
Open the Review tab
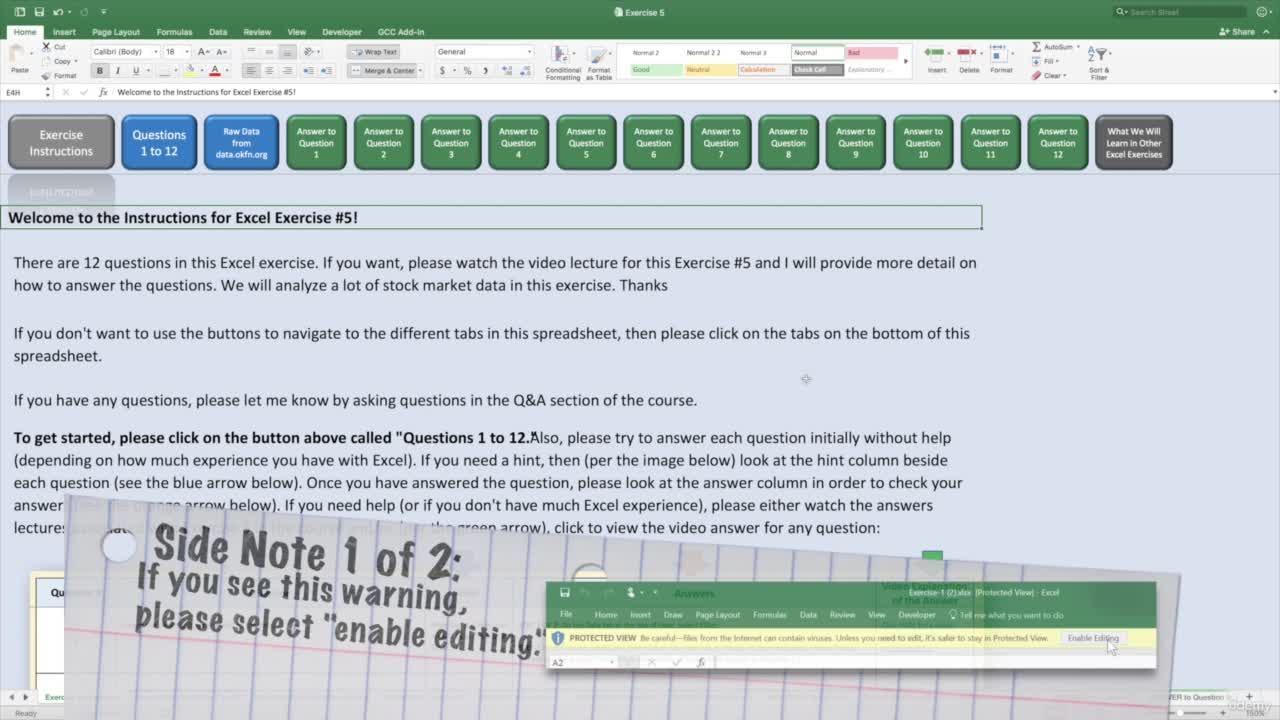(257, 31)
